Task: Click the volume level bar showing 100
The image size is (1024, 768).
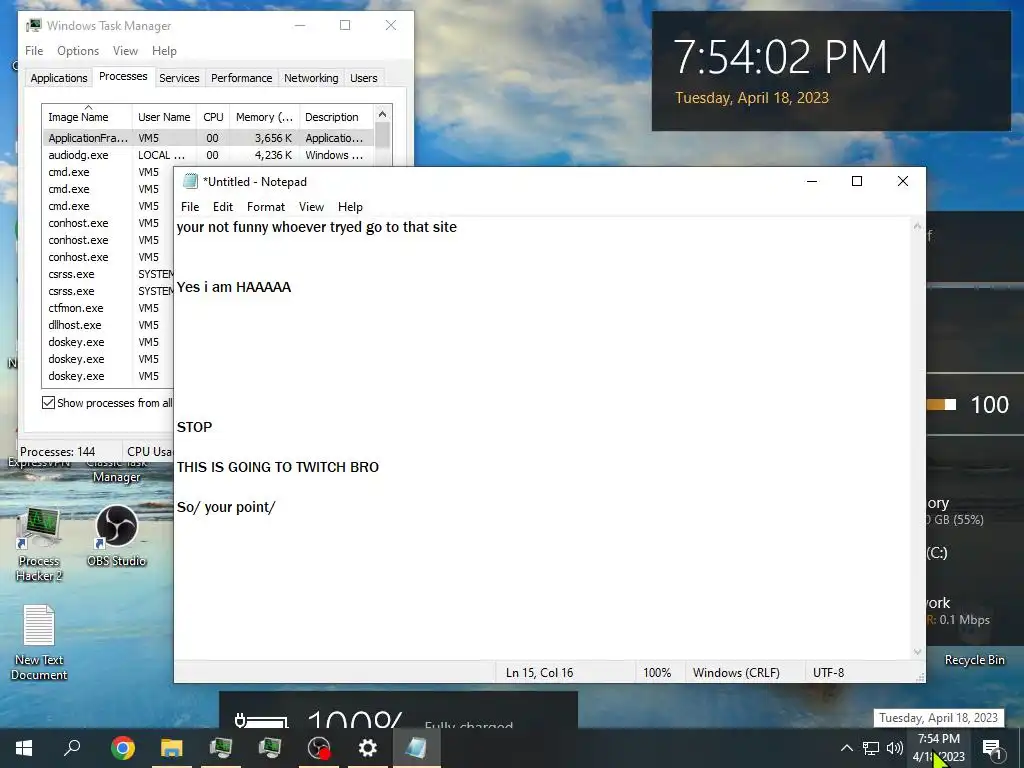Action: (942, 405)
